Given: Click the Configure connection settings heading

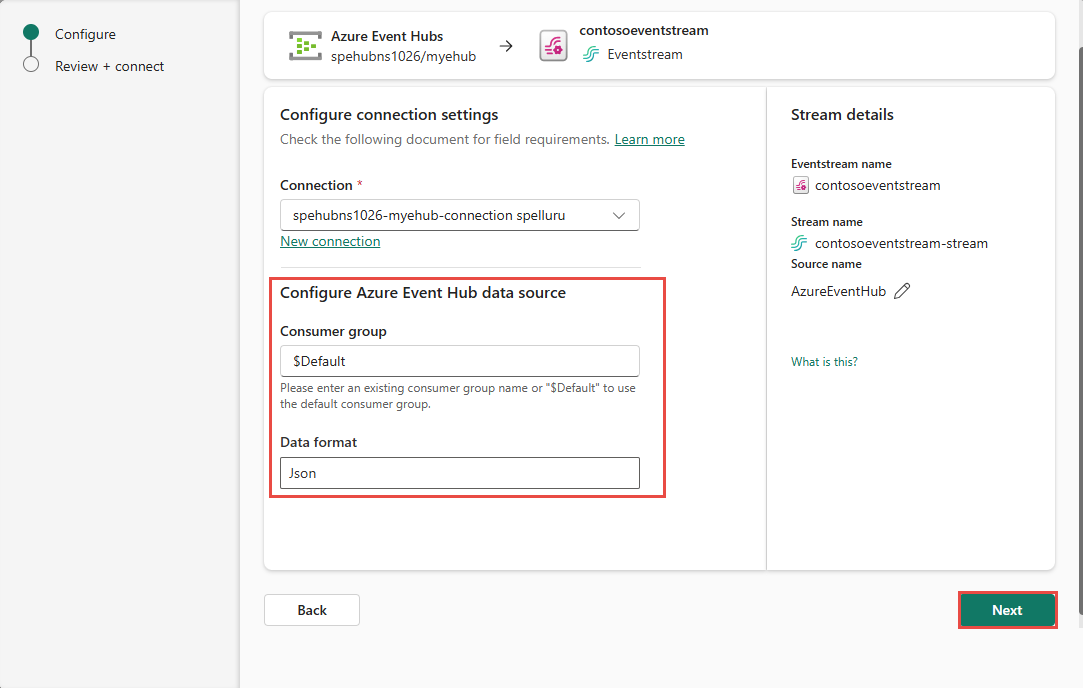Looking at the screenshot, I should (x=389, y=115).
